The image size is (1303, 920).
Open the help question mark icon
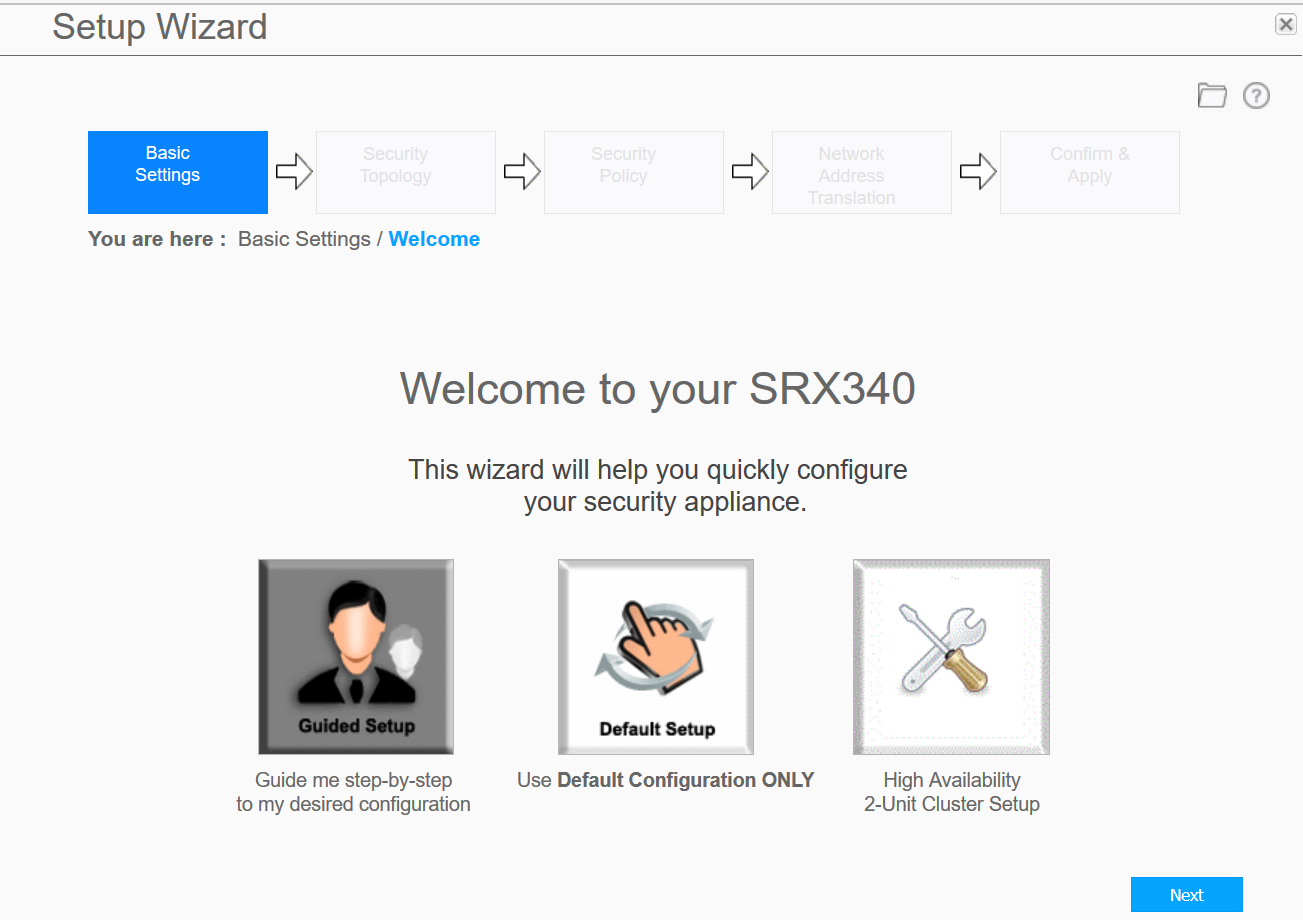point(1256,96)
